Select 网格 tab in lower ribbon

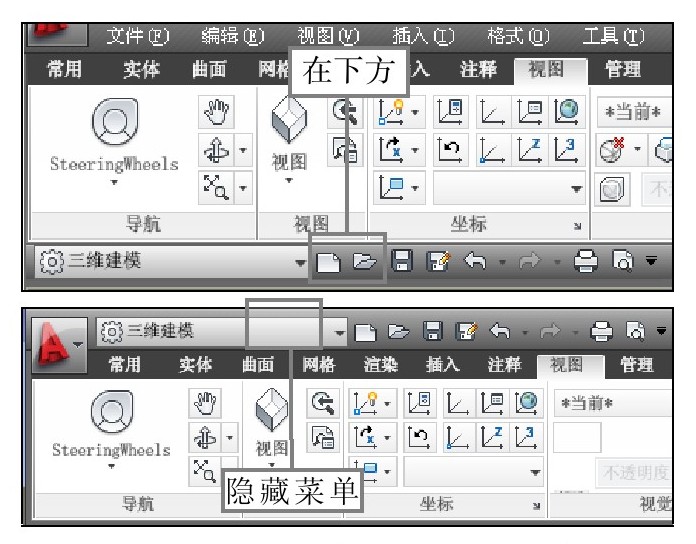[x=319, y=365]
